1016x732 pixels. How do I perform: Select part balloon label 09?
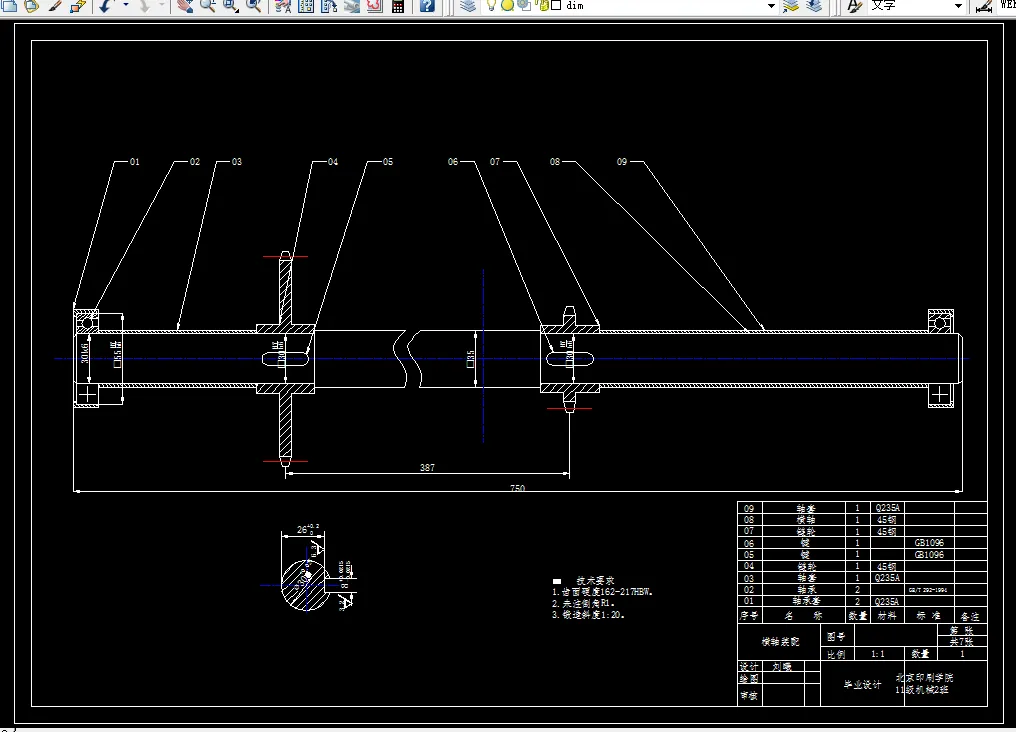click(x=622, y=161)
